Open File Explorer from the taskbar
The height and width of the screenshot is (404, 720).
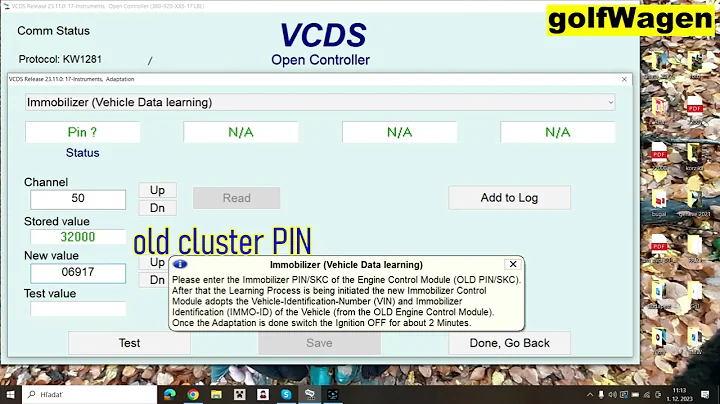(216, 394)
